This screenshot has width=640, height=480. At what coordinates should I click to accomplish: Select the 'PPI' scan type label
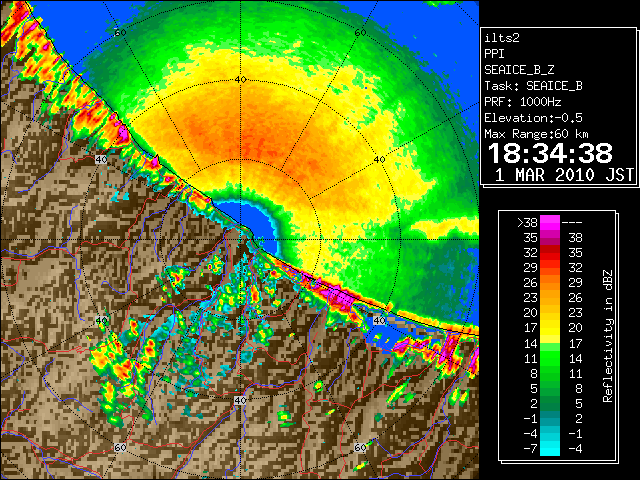tap(494, 54)
